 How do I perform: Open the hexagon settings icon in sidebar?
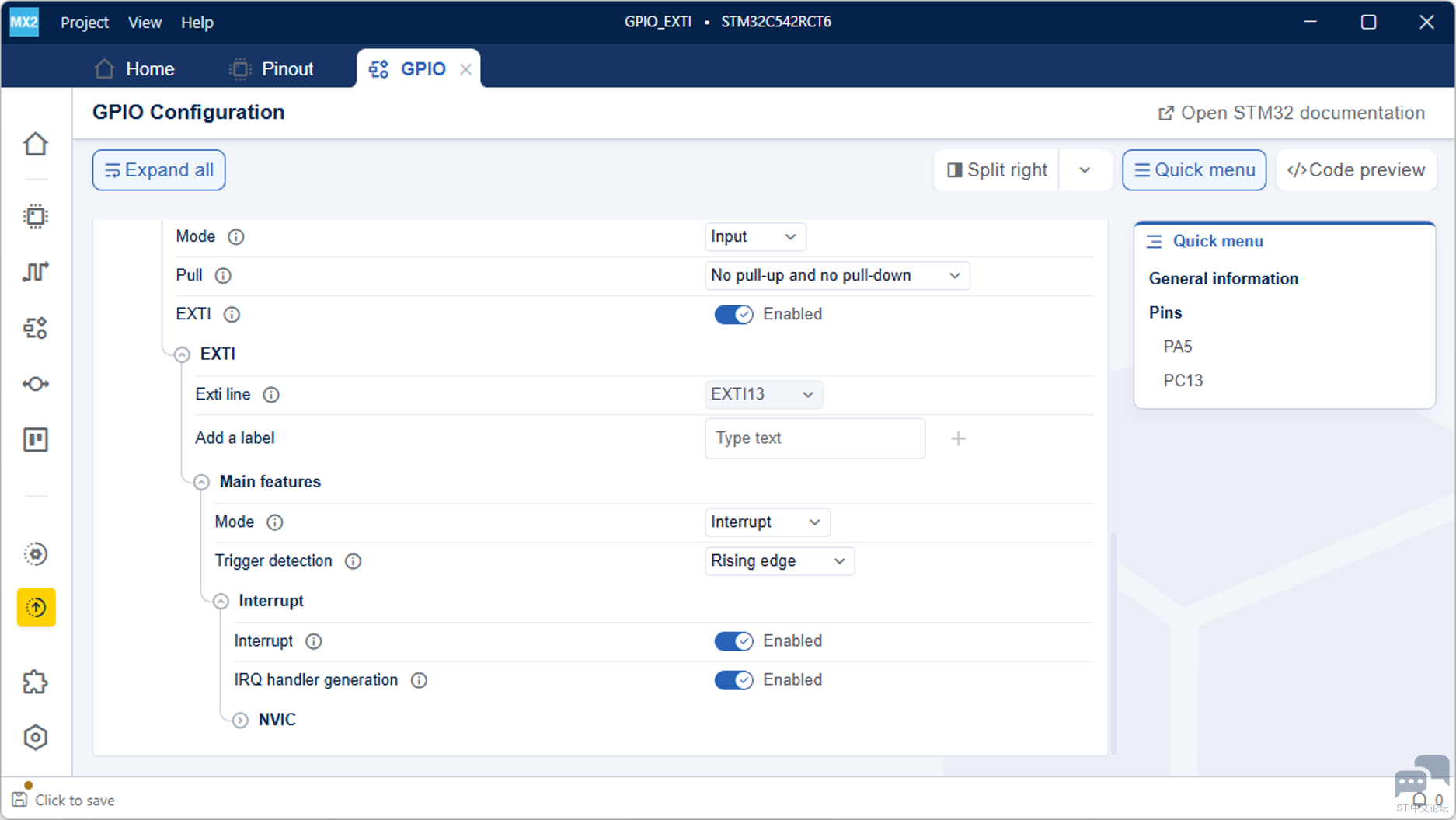click(36, 738)
